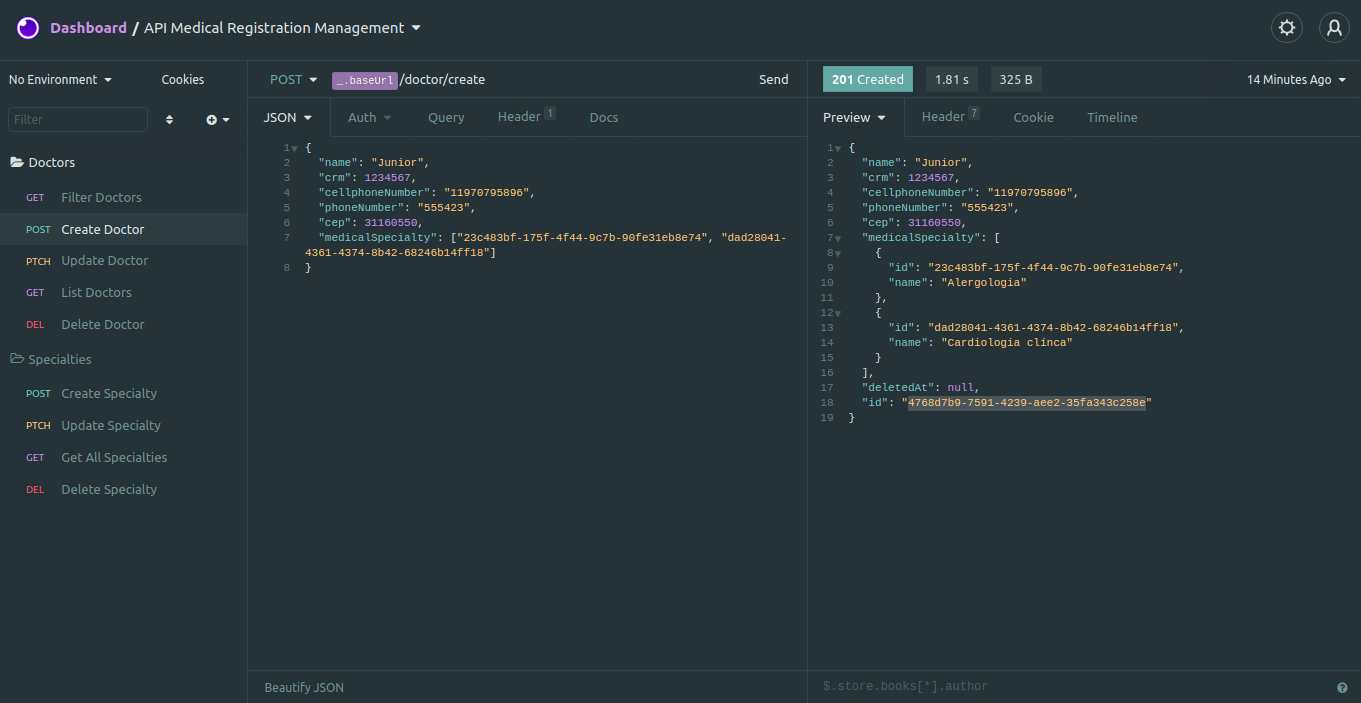The image size is (1361, 703).
Task: Switch to the Docs tab
Action: click(604, 118)
